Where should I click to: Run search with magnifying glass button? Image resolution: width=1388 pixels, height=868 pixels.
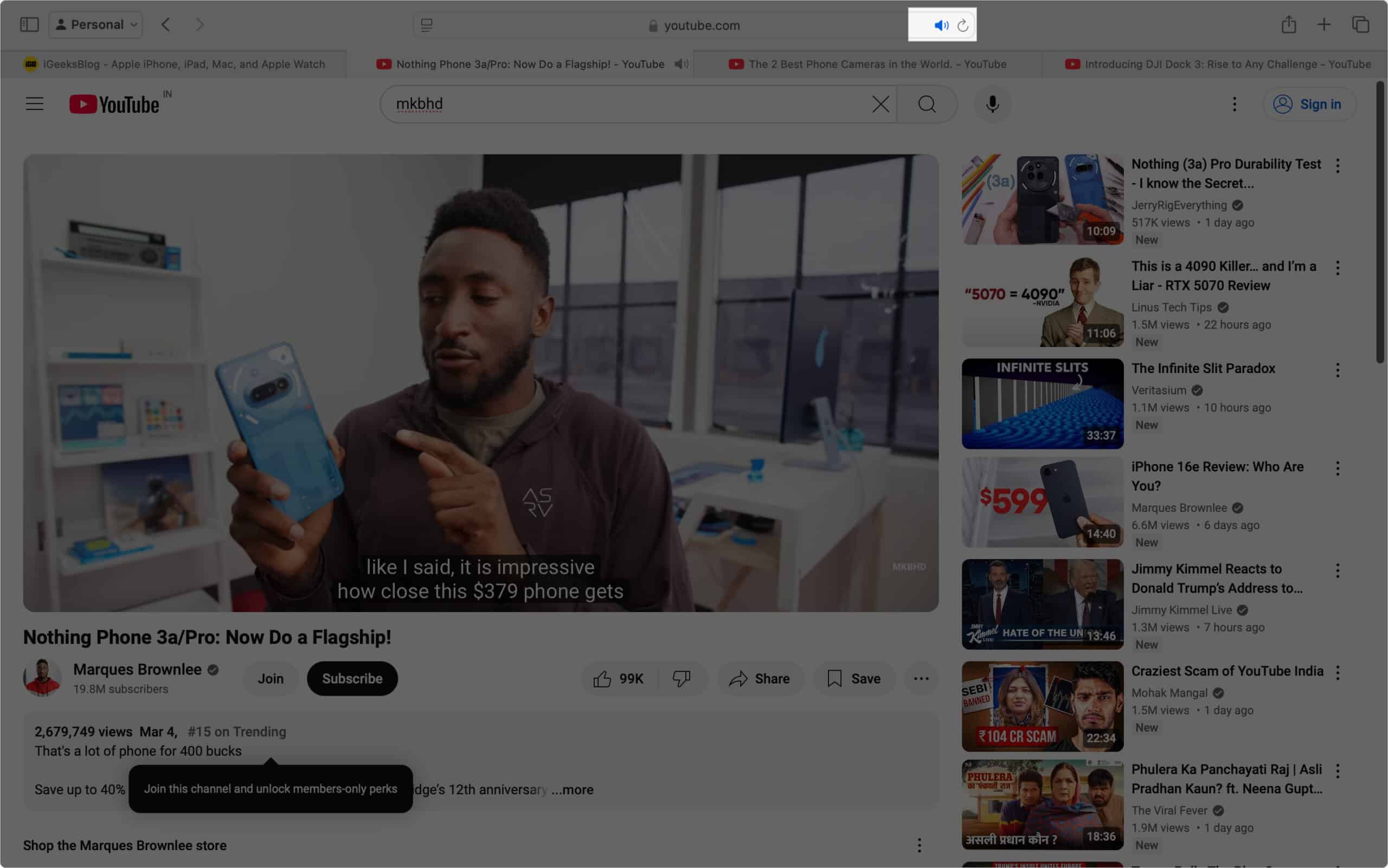(x=927, y=104)
